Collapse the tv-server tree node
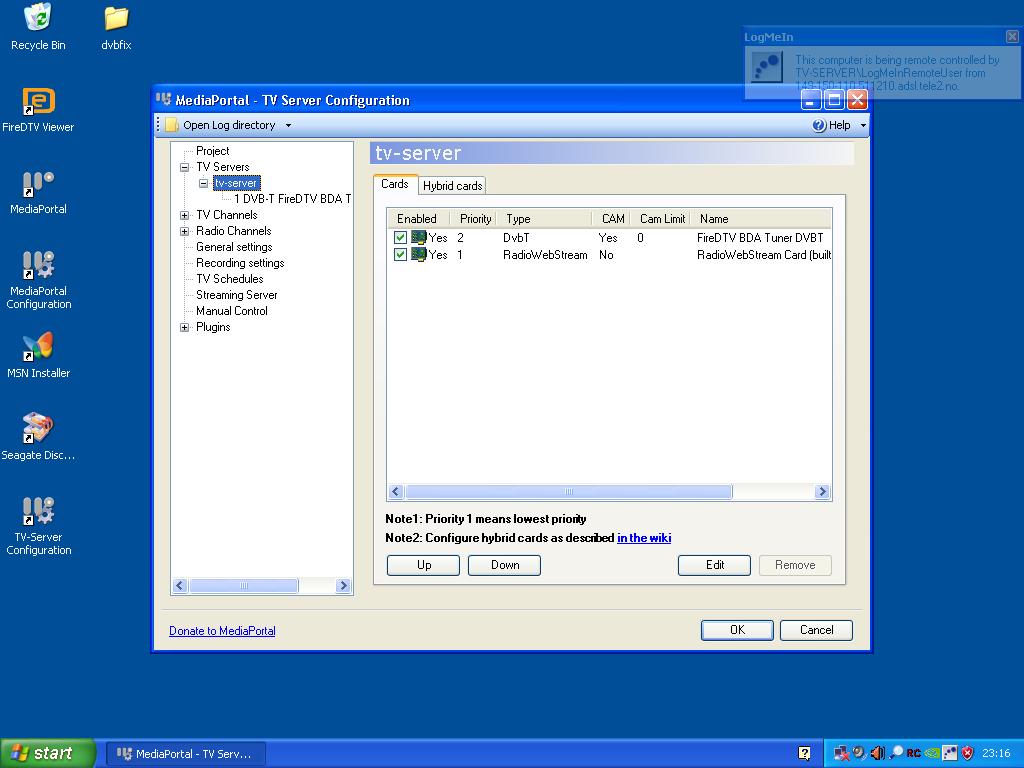The height and width of the screenshot is (768, 1024). click(204, 184)
